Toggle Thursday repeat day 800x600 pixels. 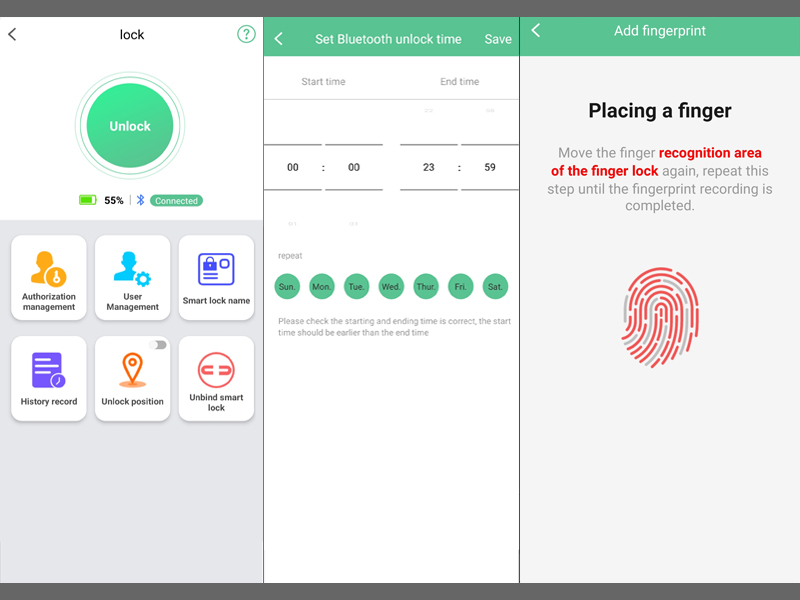click(426, 286)
